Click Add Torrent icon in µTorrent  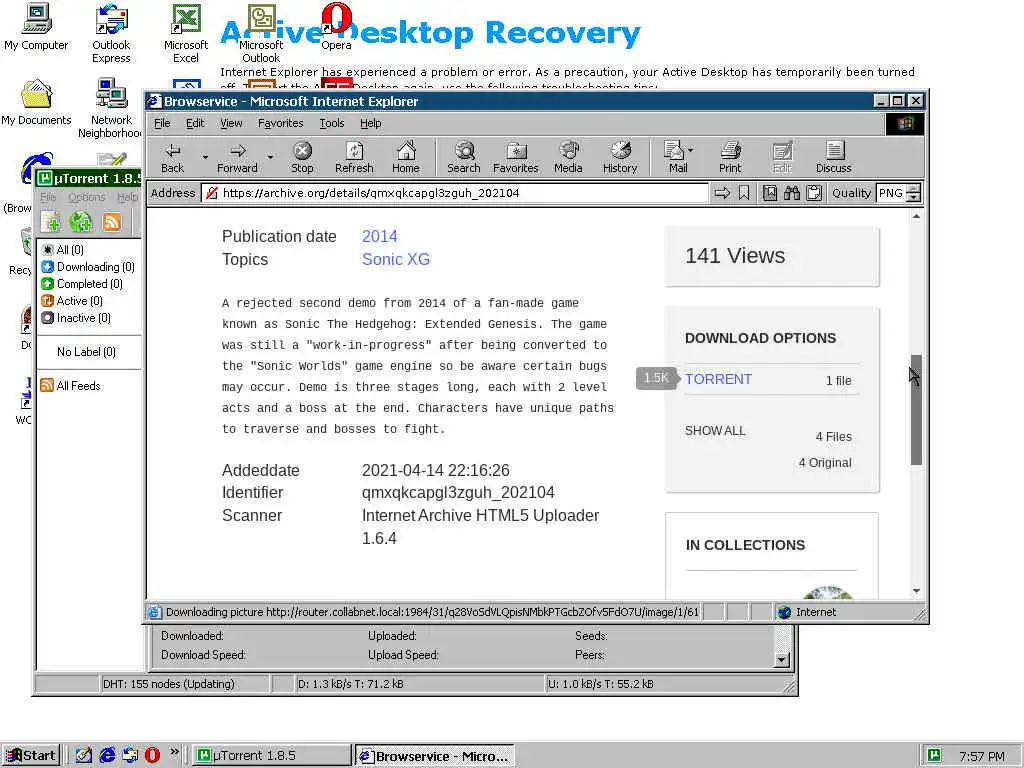(x=50, y=222)
